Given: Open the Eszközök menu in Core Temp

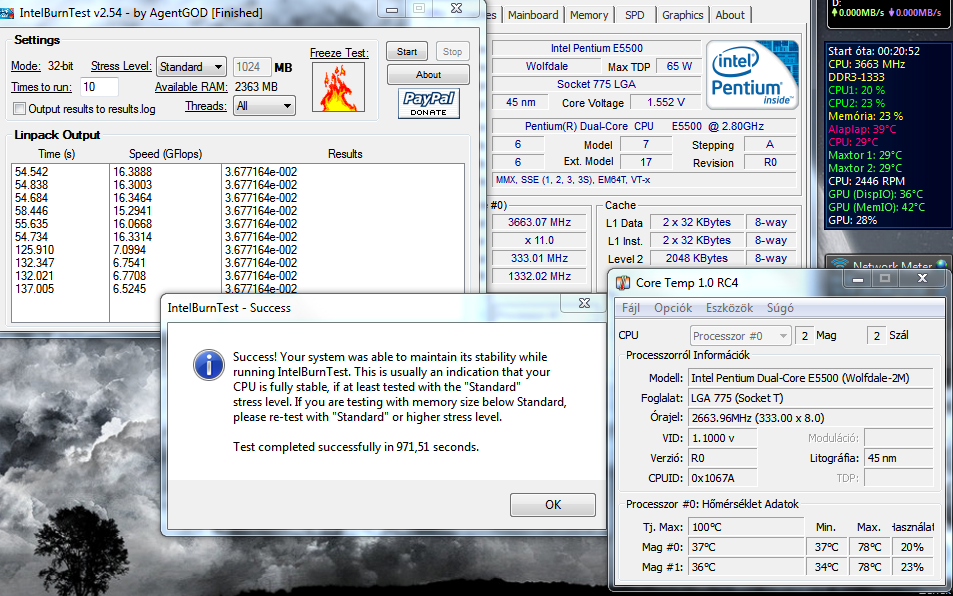Looking at the screenshot, I should click(729, 308).
